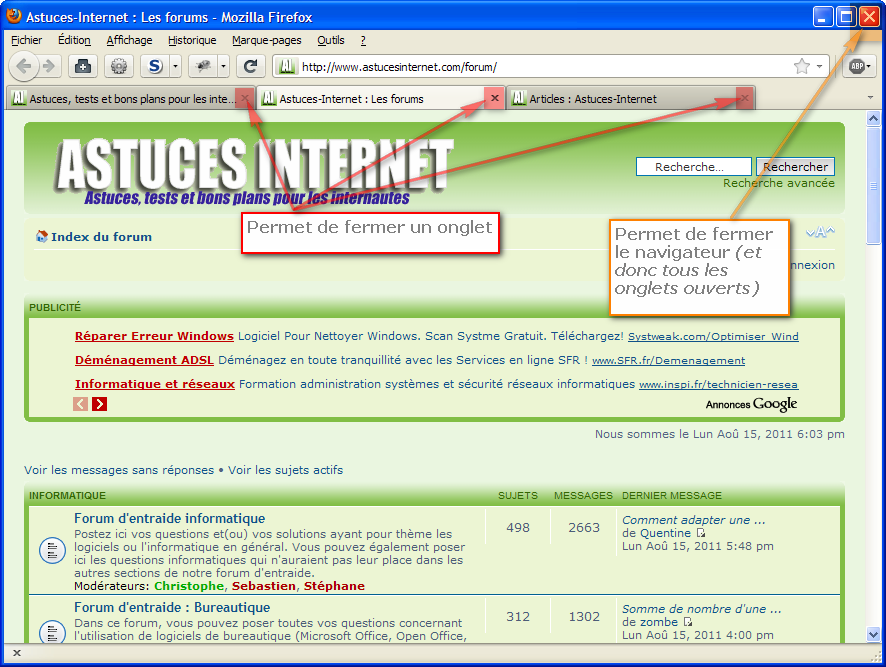The image size is (886, 667).
Task: Open the Fichier menu
Action: coord(27,40)
